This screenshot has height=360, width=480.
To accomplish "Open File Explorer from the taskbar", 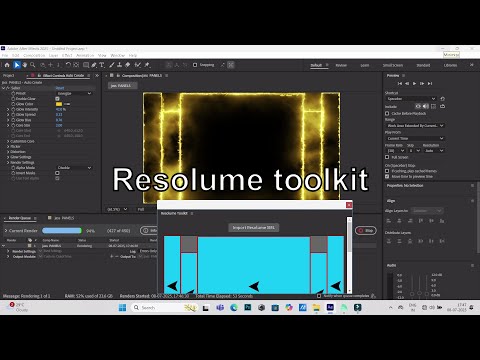I will [316, 307].
